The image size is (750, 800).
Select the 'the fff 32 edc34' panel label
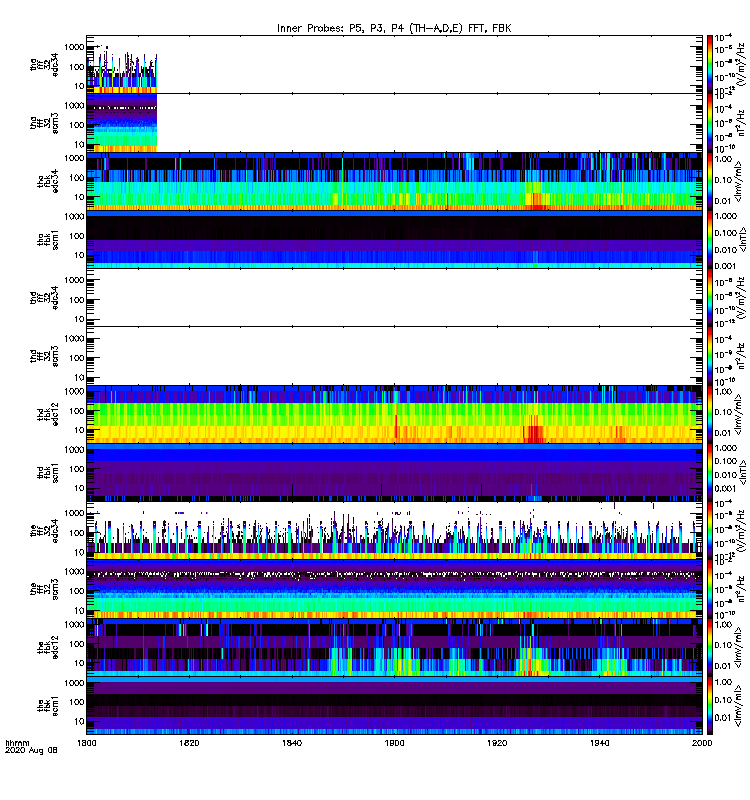44,531
